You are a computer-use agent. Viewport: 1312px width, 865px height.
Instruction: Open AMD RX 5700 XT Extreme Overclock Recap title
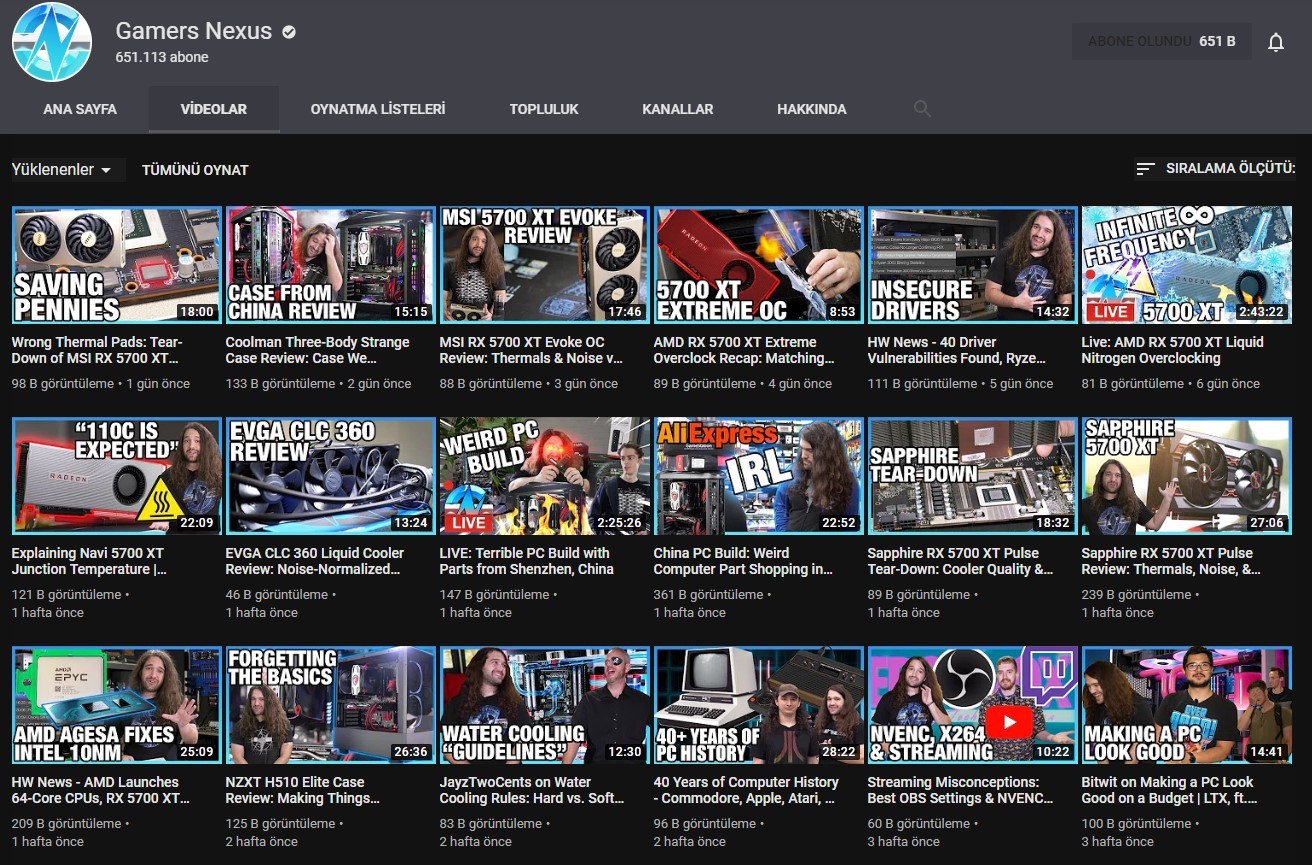pyautogui.click(x=744, y=350)
